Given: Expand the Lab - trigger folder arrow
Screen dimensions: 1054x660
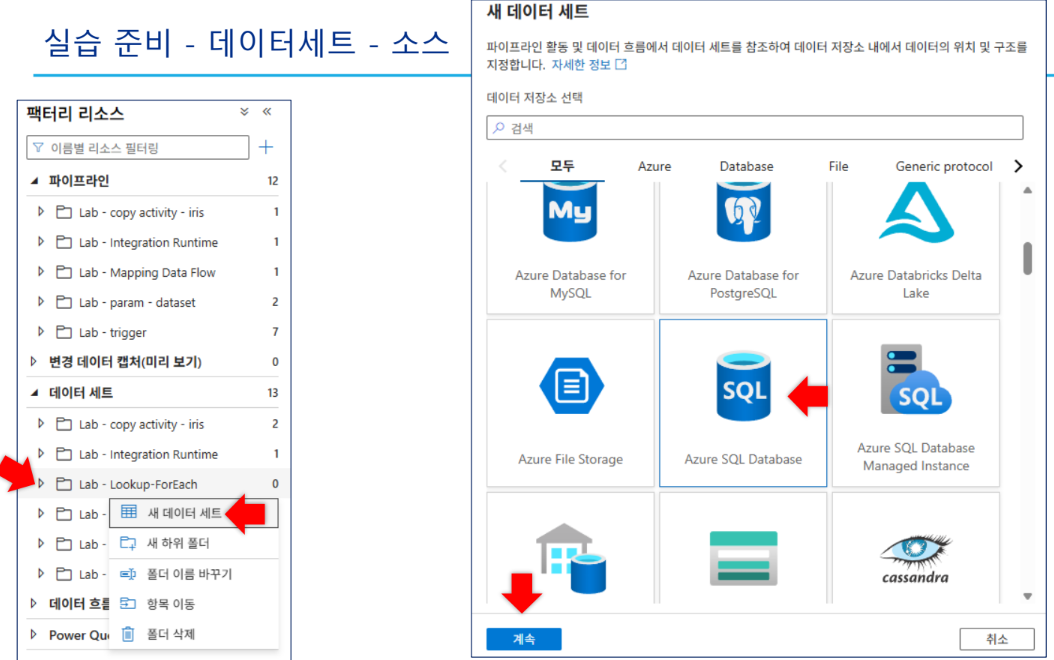Looking at the screenshot, I should pyautogui.click(x=40, y=332).
